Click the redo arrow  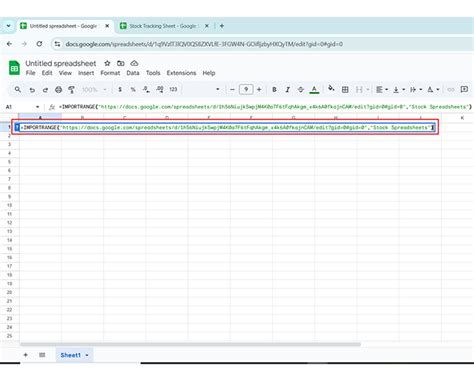pos(45,90)
